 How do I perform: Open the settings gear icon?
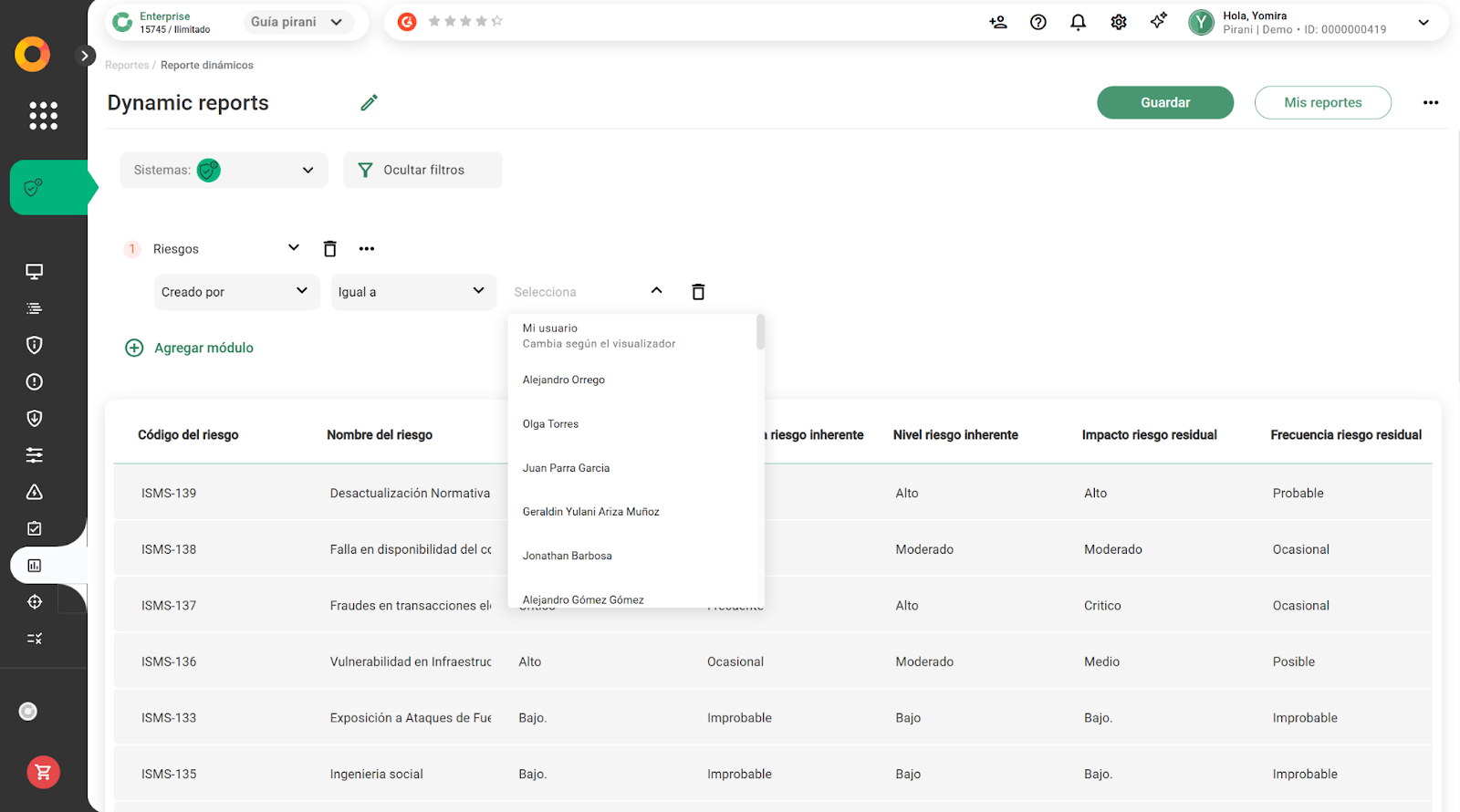click(1118, 22)
